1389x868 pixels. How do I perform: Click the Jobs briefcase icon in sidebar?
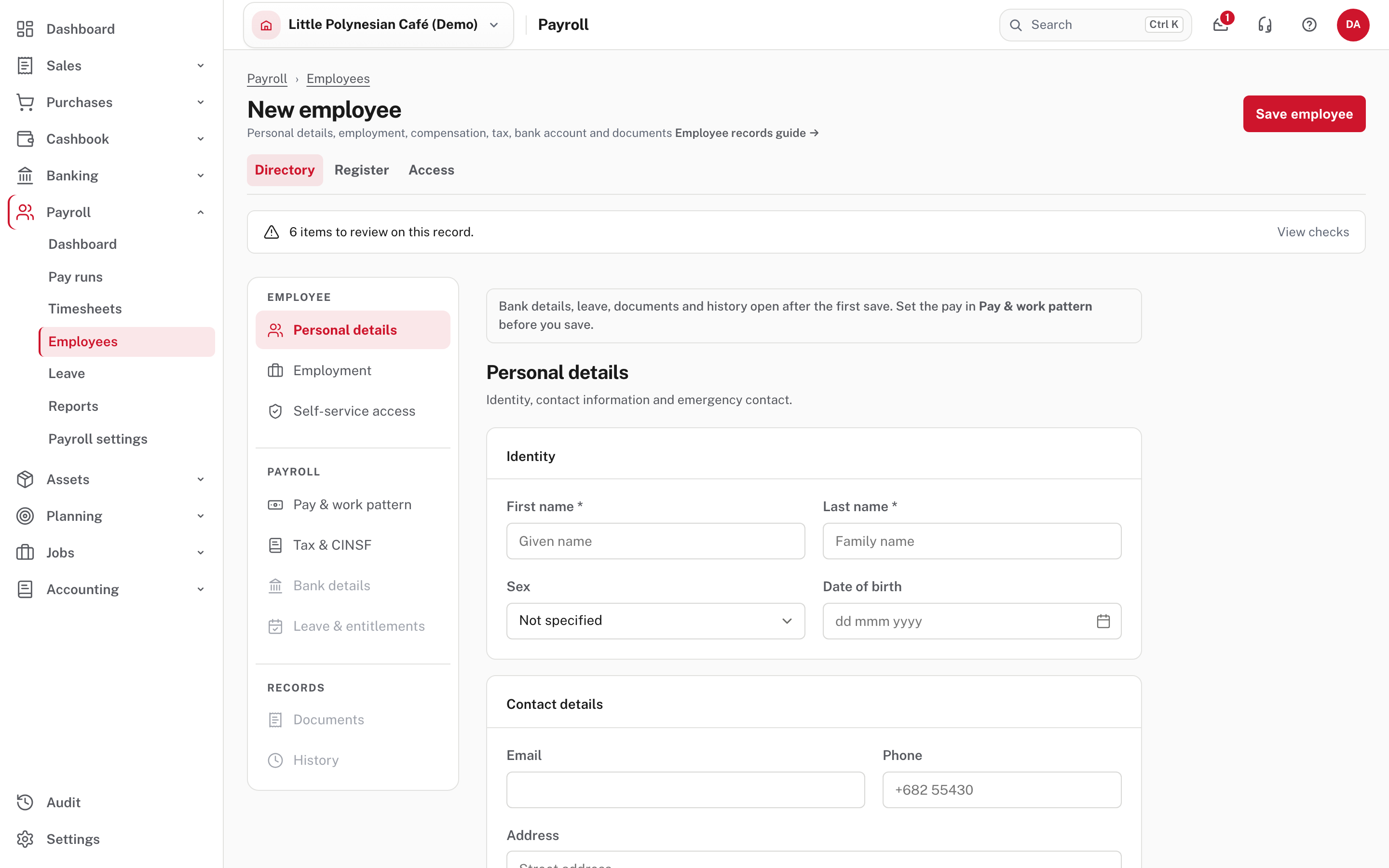pyautogui.click(x=25, y=552)
